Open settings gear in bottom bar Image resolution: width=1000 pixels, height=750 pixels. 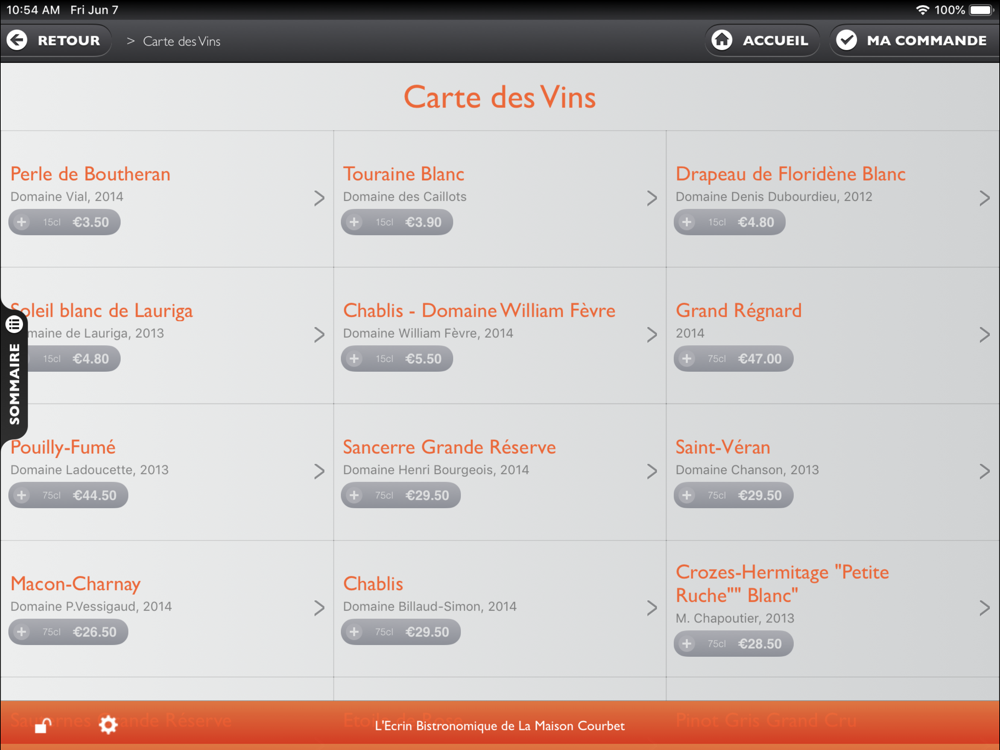108,725
